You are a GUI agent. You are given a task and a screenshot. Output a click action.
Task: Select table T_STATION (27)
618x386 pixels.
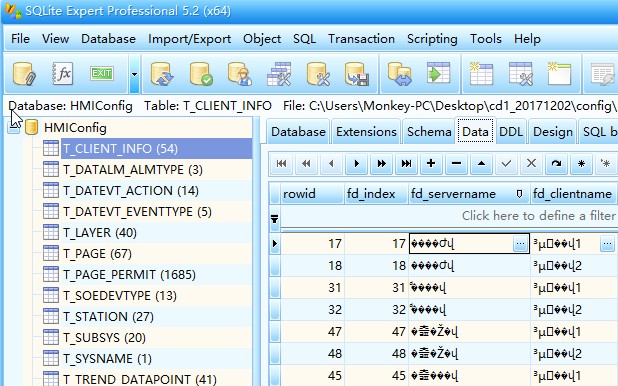[108, 317]
